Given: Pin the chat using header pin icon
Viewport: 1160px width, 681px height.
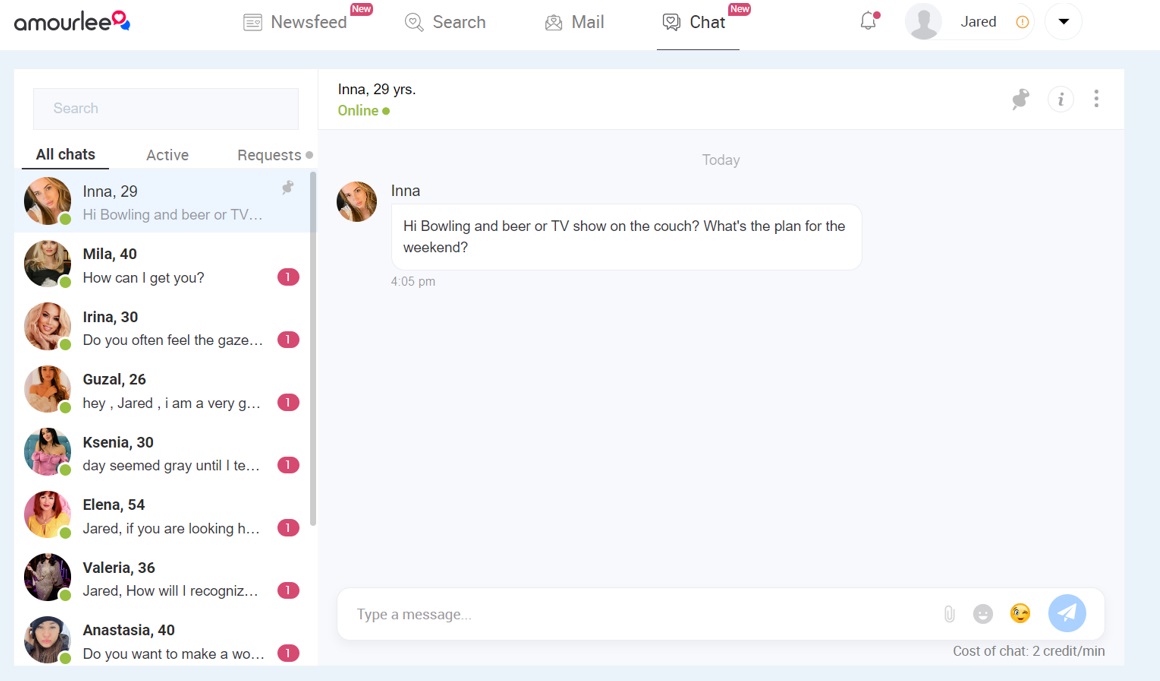Looking at the screenshot, I should tap(1020, 99).
